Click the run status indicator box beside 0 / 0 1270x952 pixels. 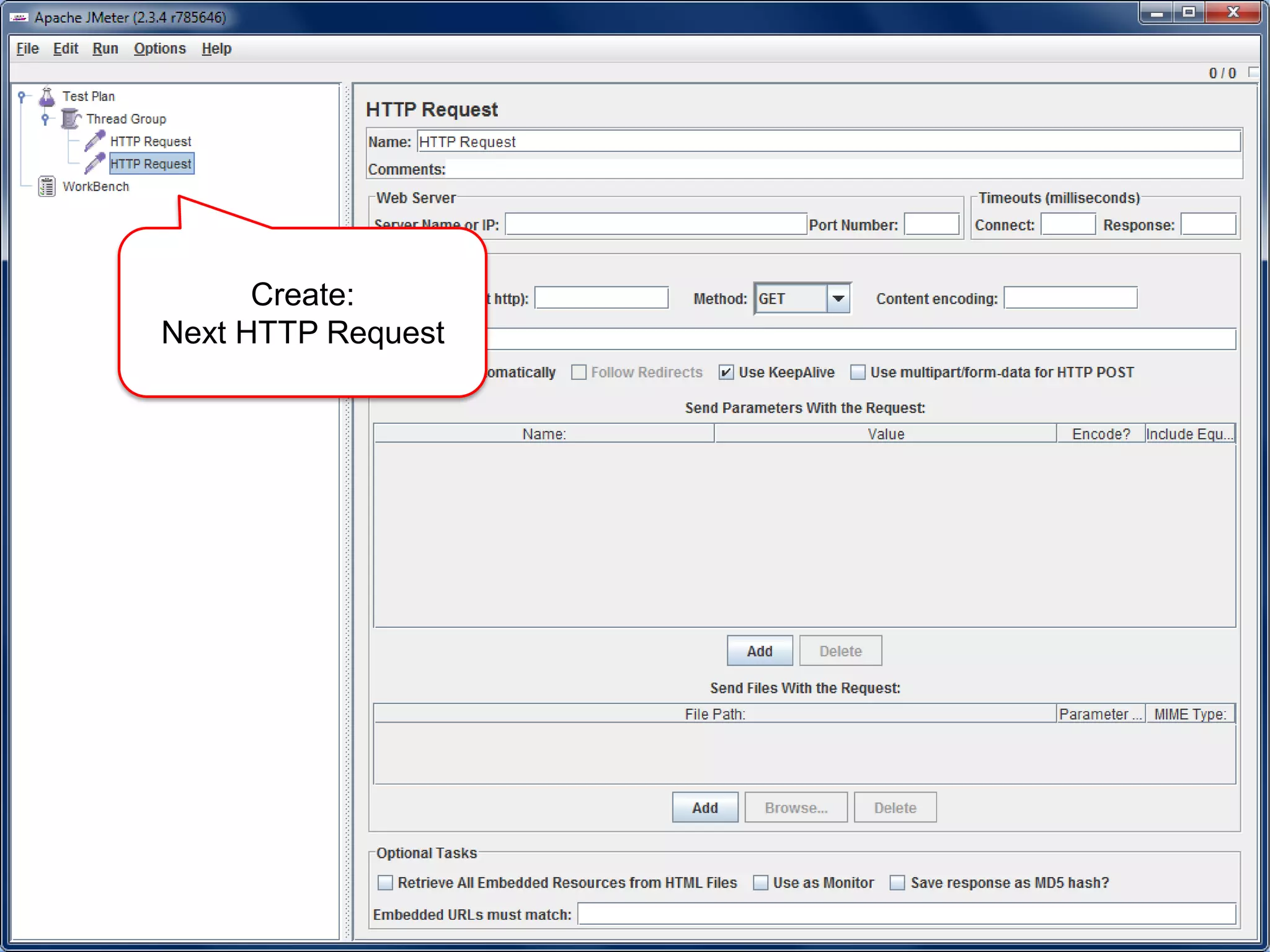[1253, 73]
